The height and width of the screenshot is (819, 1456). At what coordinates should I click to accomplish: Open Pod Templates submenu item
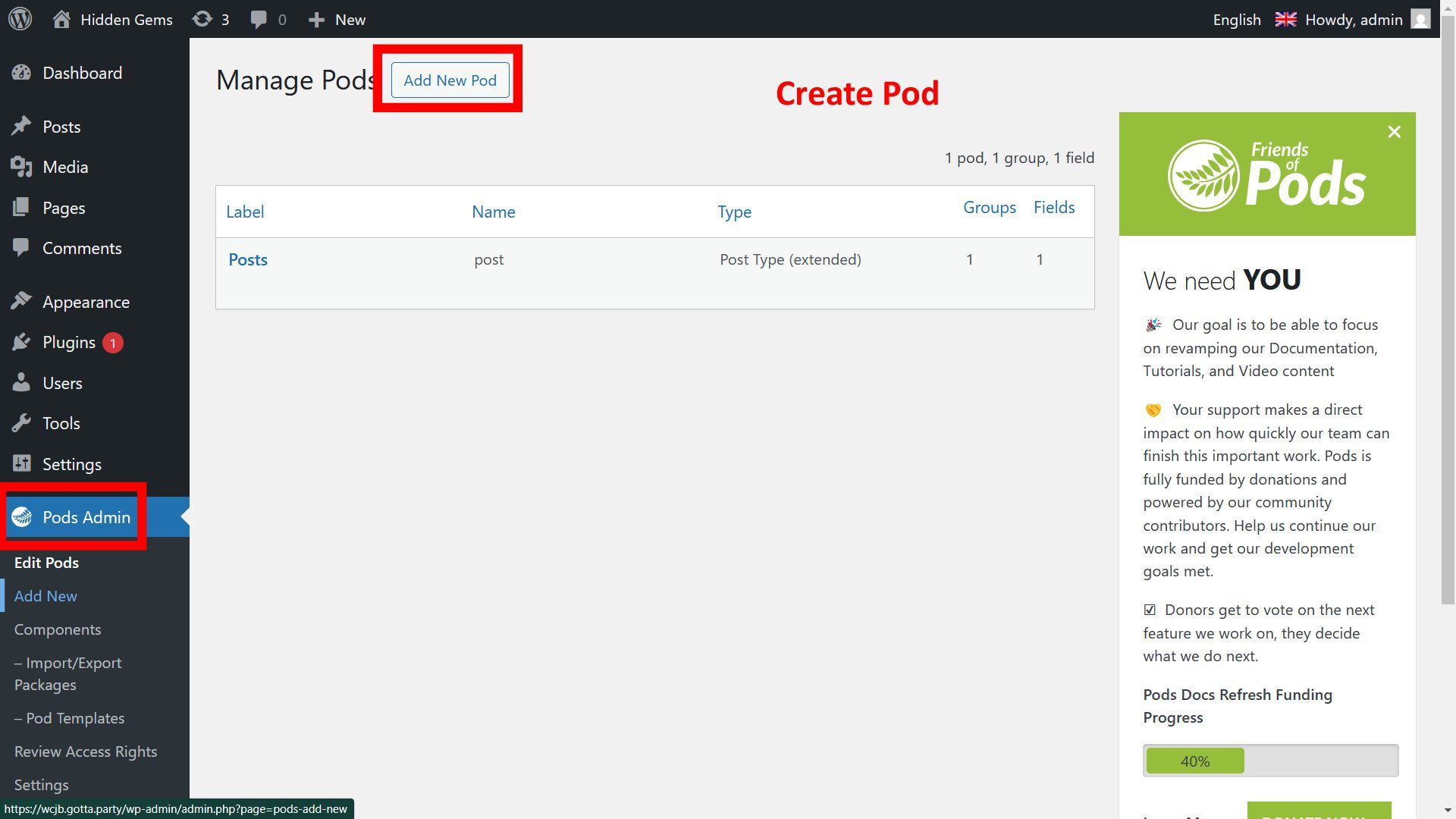[x=69, y=718]
